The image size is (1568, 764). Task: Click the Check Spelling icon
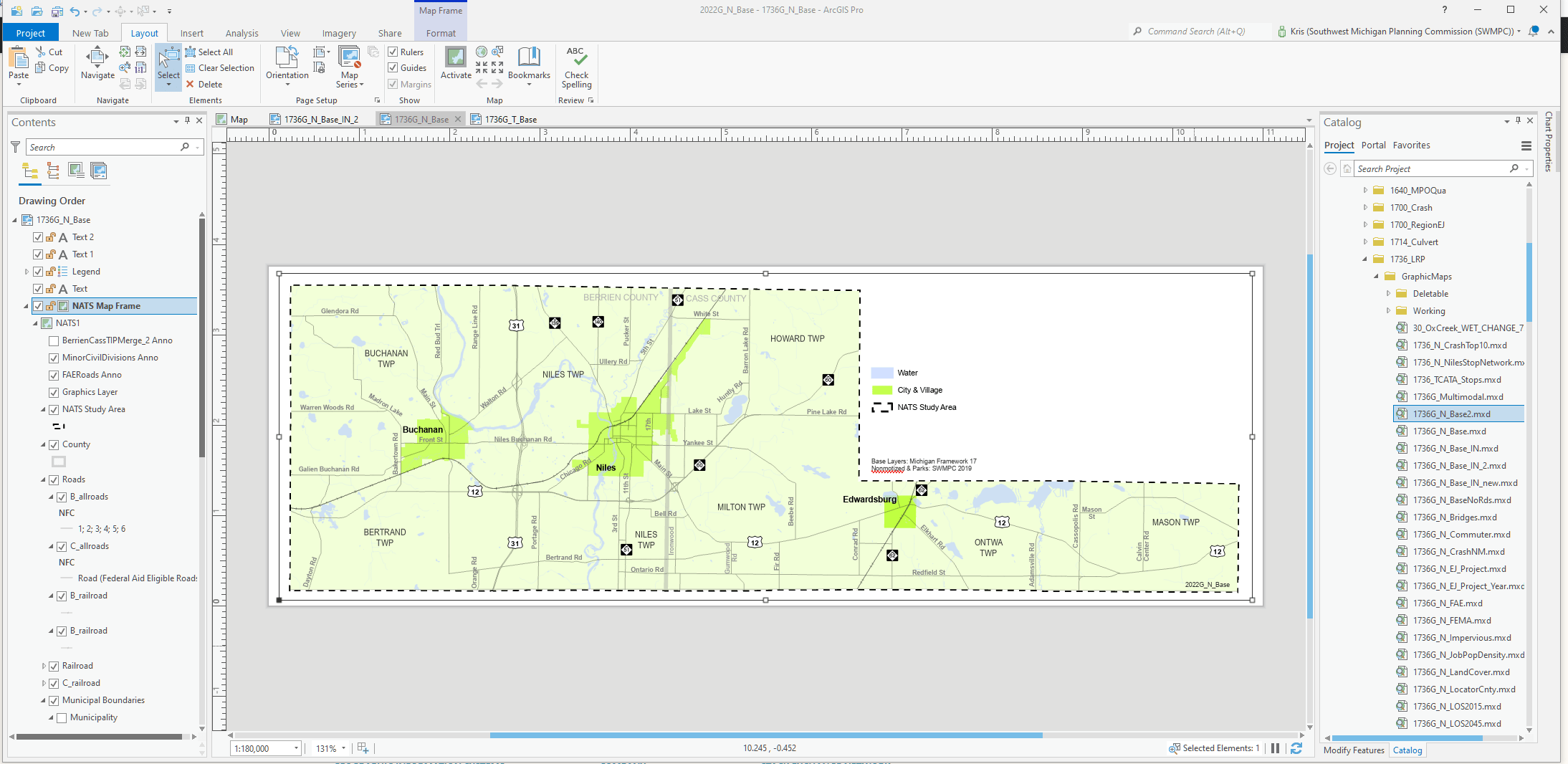point(576,57)
